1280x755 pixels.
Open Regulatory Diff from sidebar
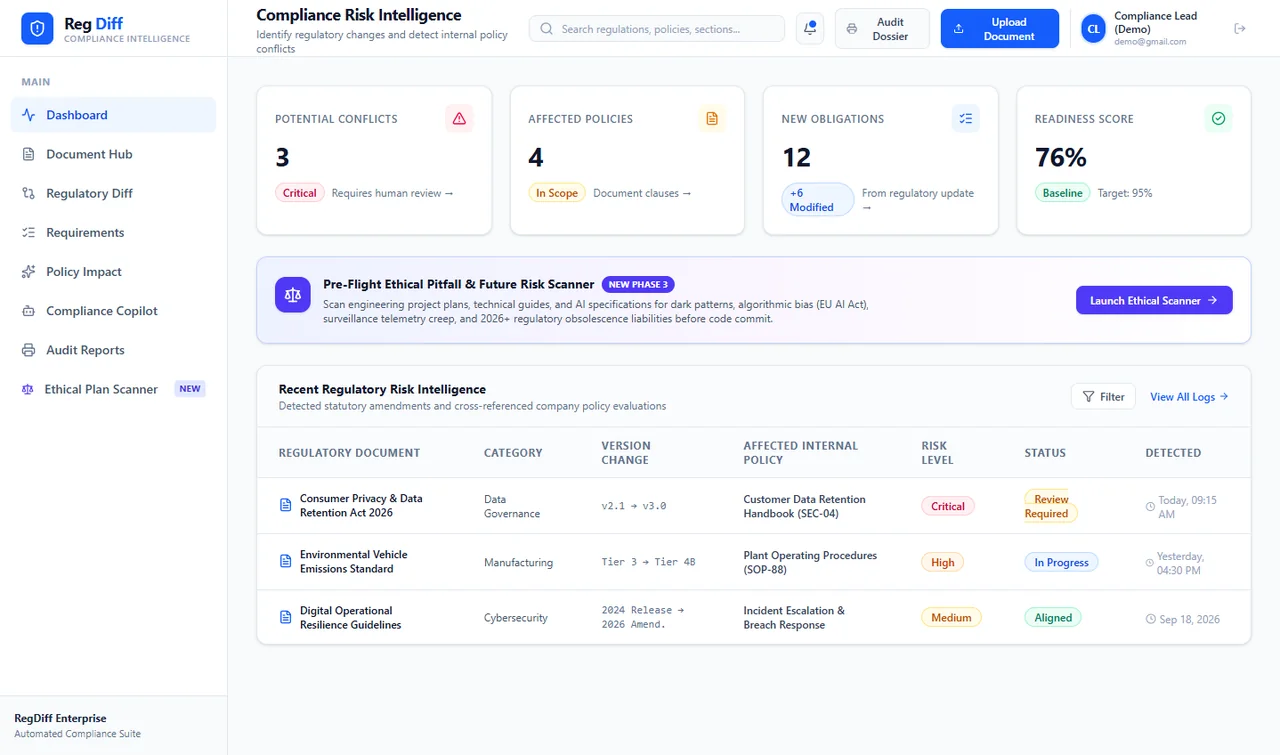[113, 193]
